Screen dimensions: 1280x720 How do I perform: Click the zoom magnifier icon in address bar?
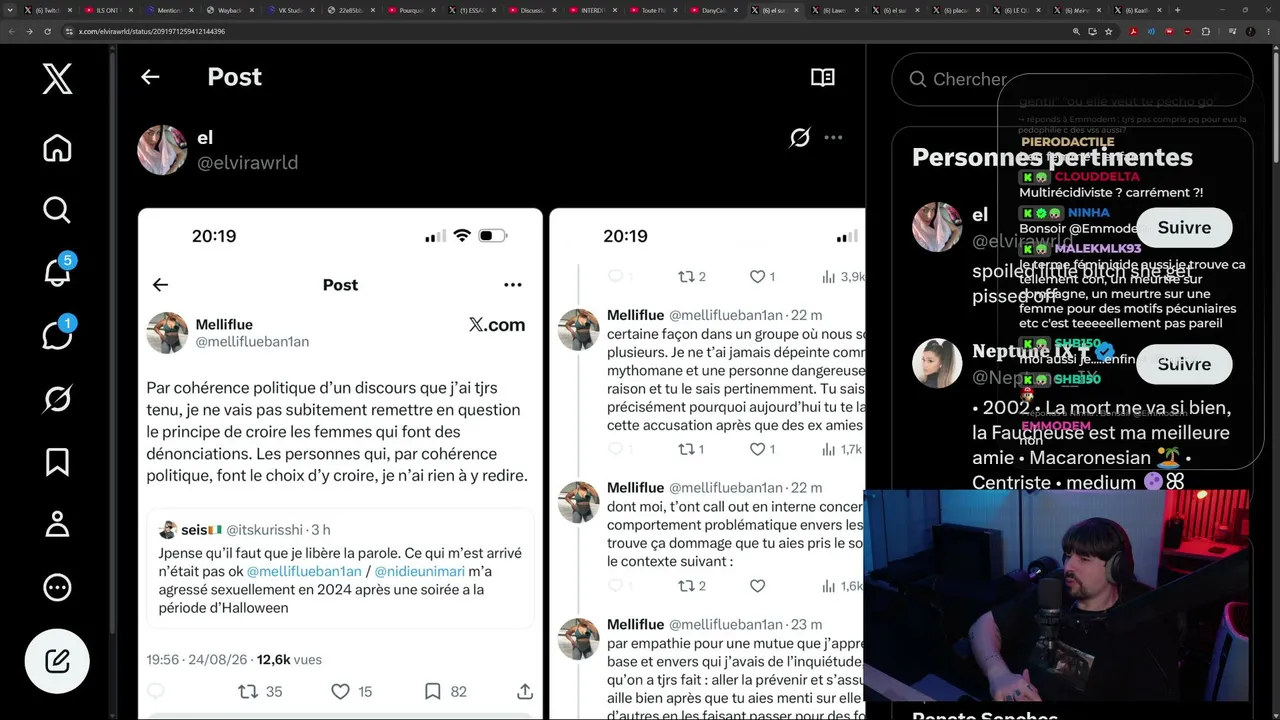(x=1076, y=31)
